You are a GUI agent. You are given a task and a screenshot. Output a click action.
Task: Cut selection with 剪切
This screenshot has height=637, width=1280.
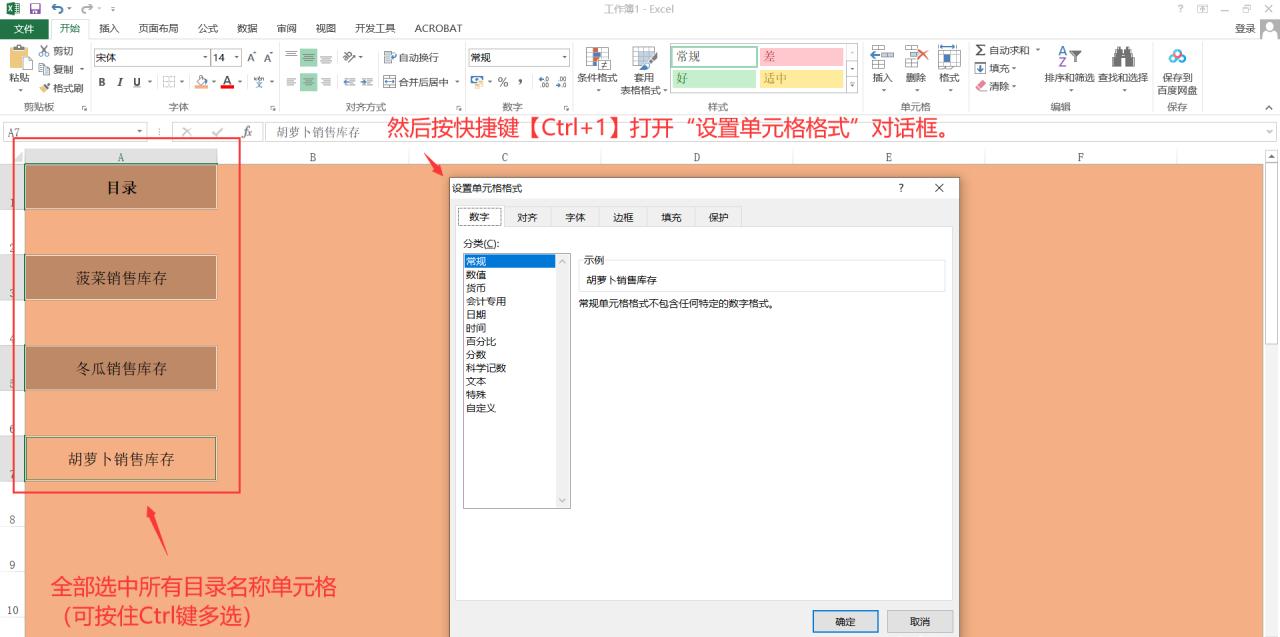click(x=56, y=51)
